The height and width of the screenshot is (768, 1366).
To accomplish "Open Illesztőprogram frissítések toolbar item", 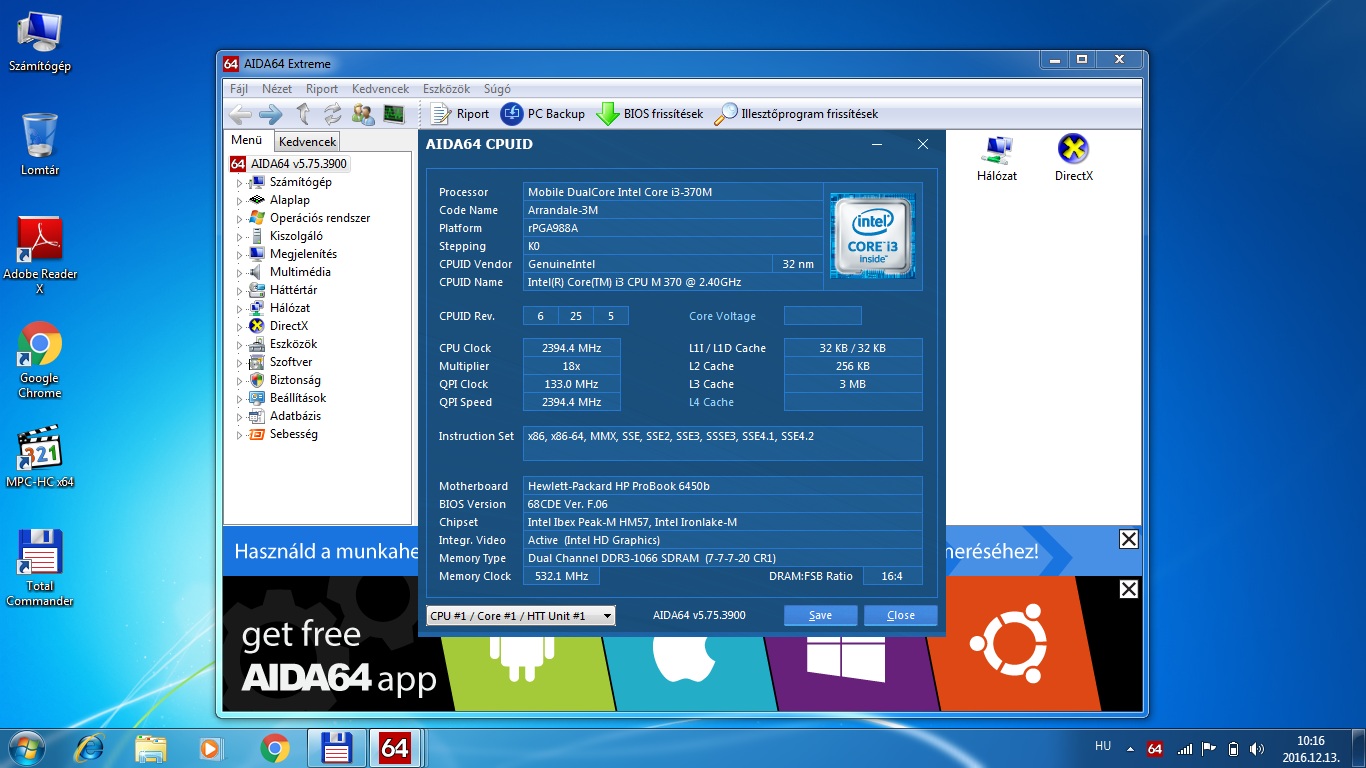I will [x=796, y=114].
